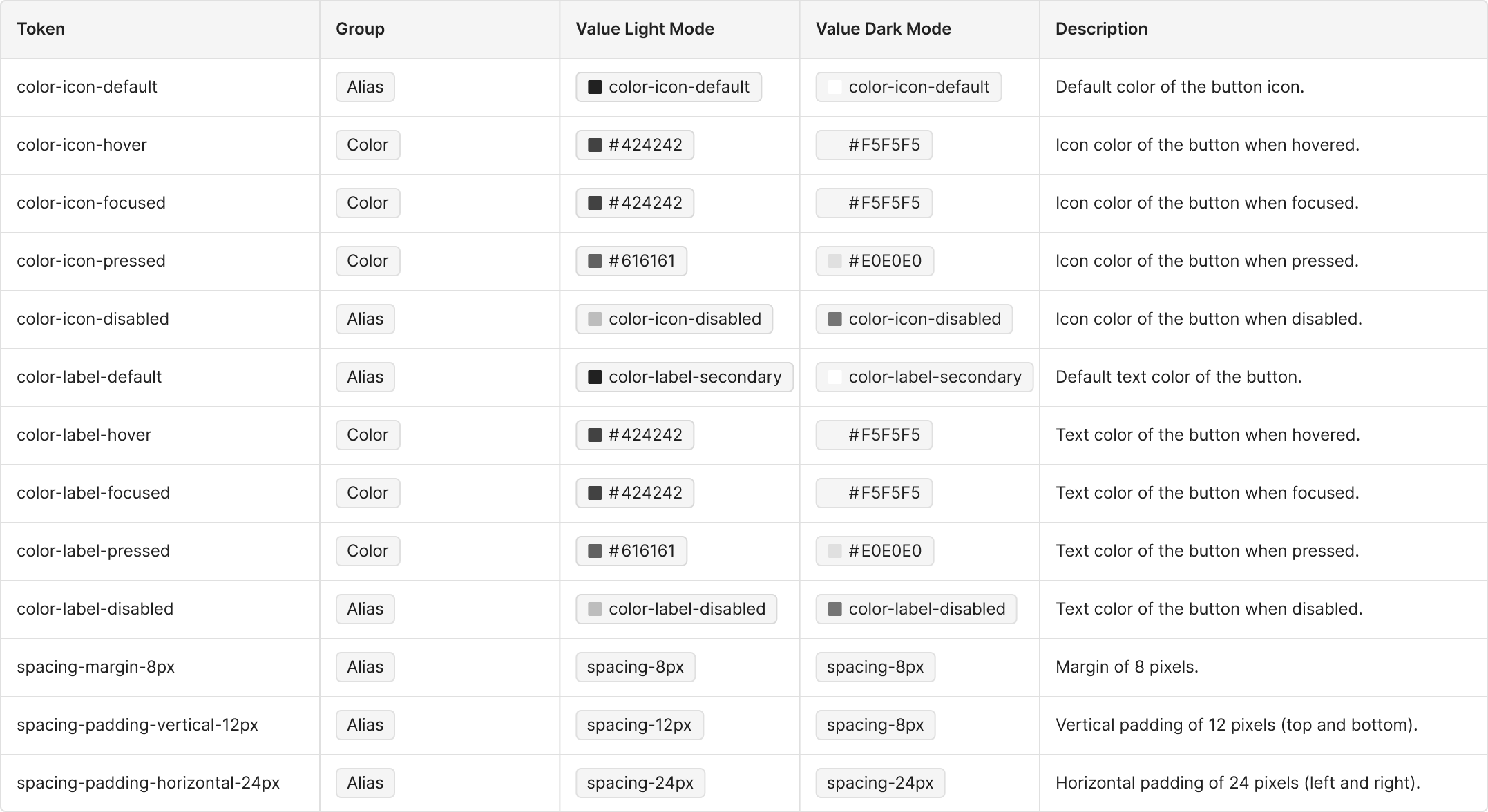Select the Group column header

pos(360,29)
